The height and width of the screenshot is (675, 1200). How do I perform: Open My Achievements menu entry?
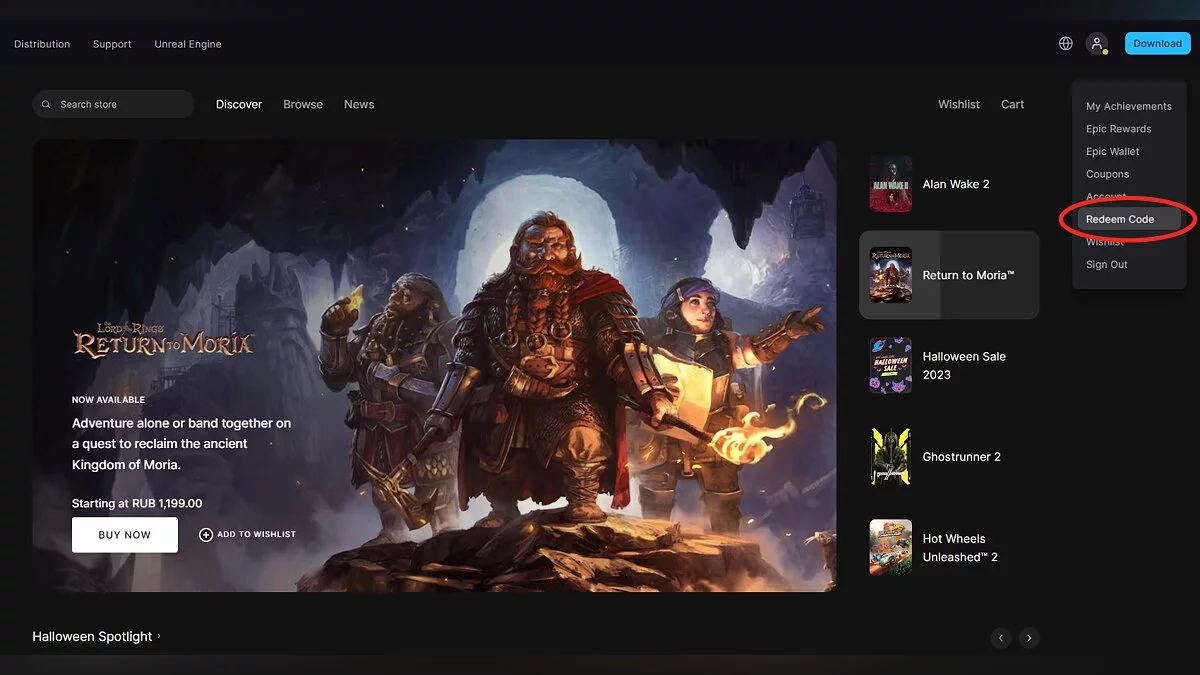pyautogui.click(x=1128, y=106)
